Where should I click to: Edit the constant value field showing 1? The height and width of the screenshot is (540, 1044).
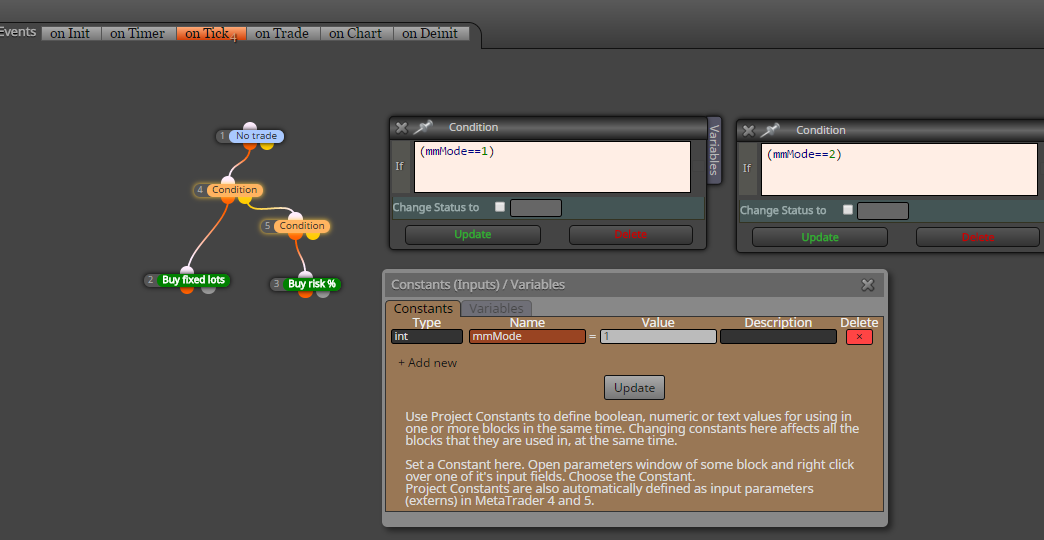pos(658,337)
